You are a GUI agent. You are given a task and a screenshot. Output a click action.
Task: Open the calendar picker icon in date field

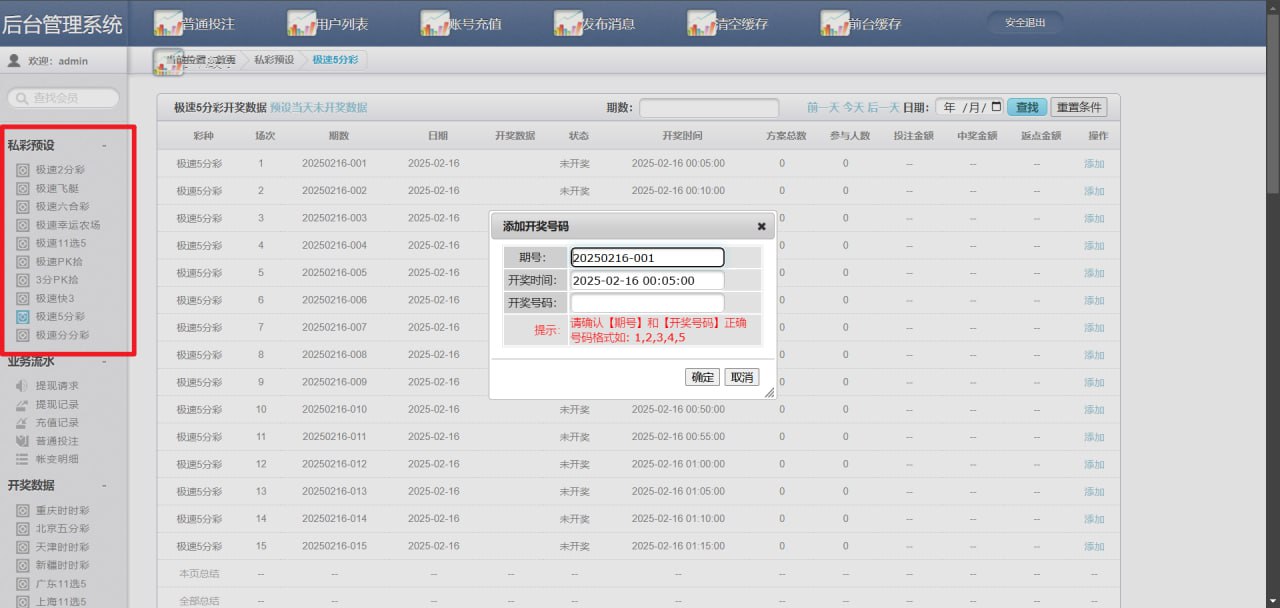[996, 107]
